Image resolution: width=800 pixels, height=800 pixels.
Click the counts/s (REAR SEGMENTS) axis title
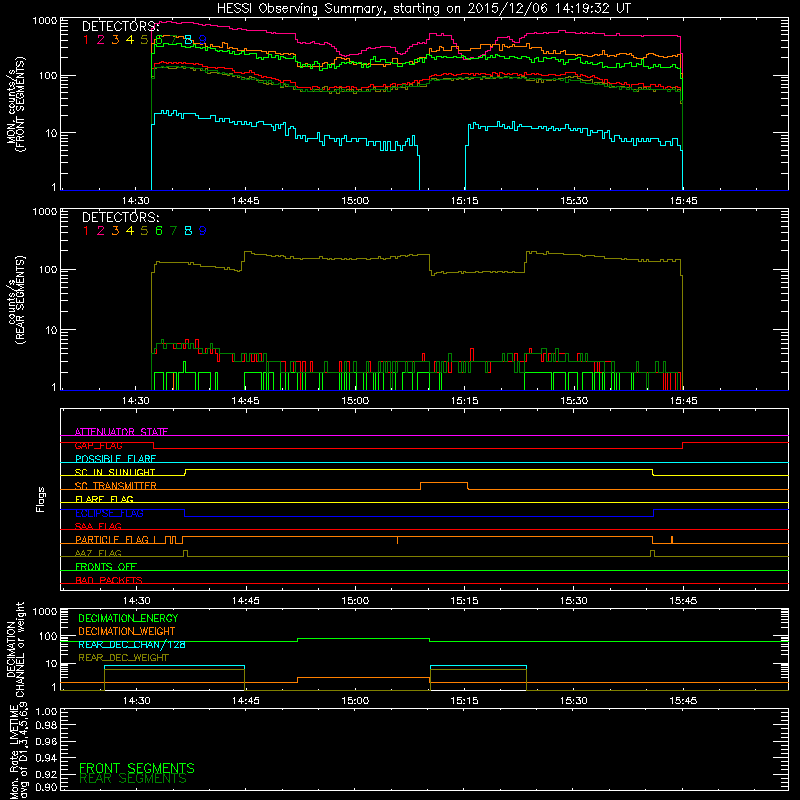[15, 300]
